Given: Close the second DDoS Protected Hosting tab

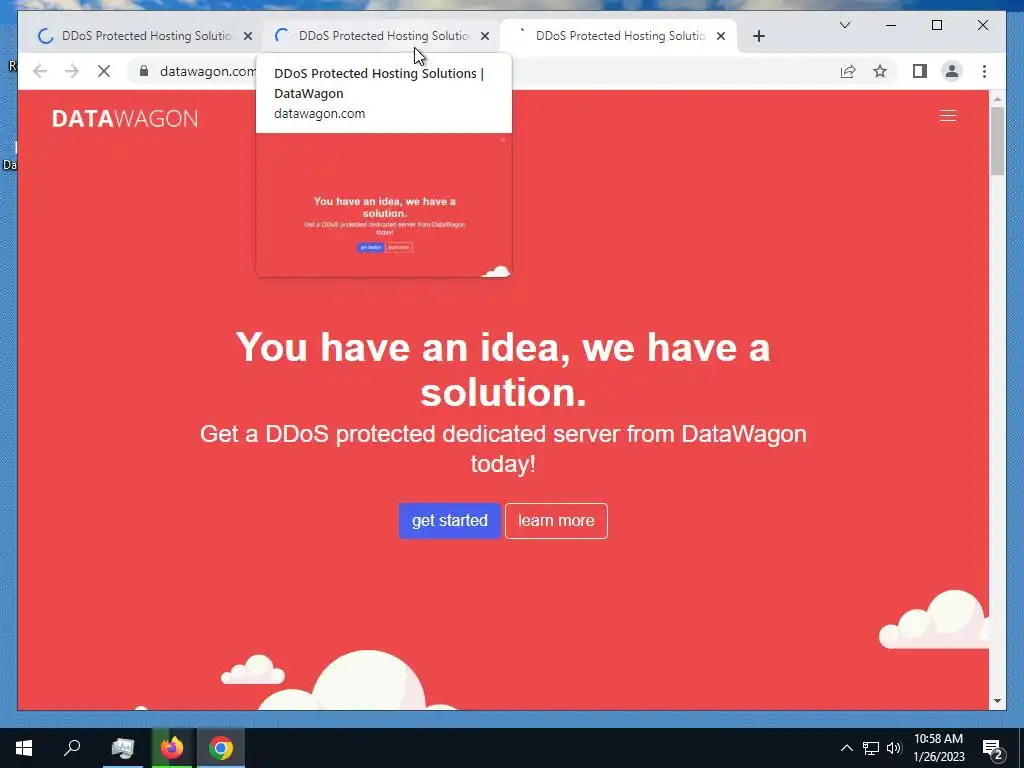Looking at the screenshot, I should click(485, 37).
